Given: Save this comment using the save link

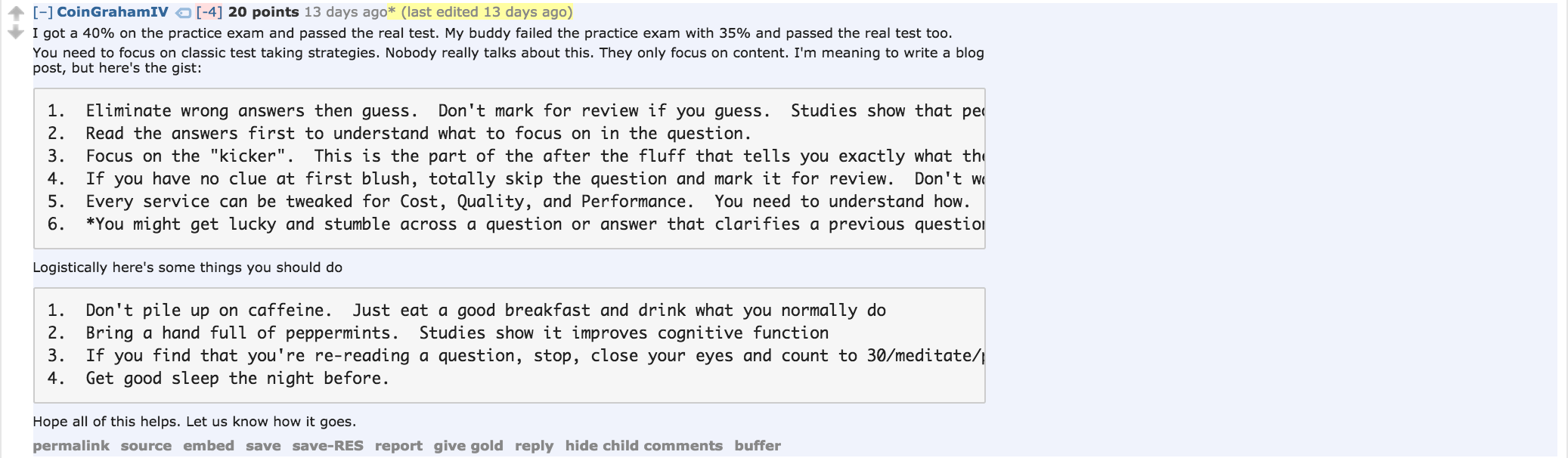Looking at the screenshot, I should point(263,446).
